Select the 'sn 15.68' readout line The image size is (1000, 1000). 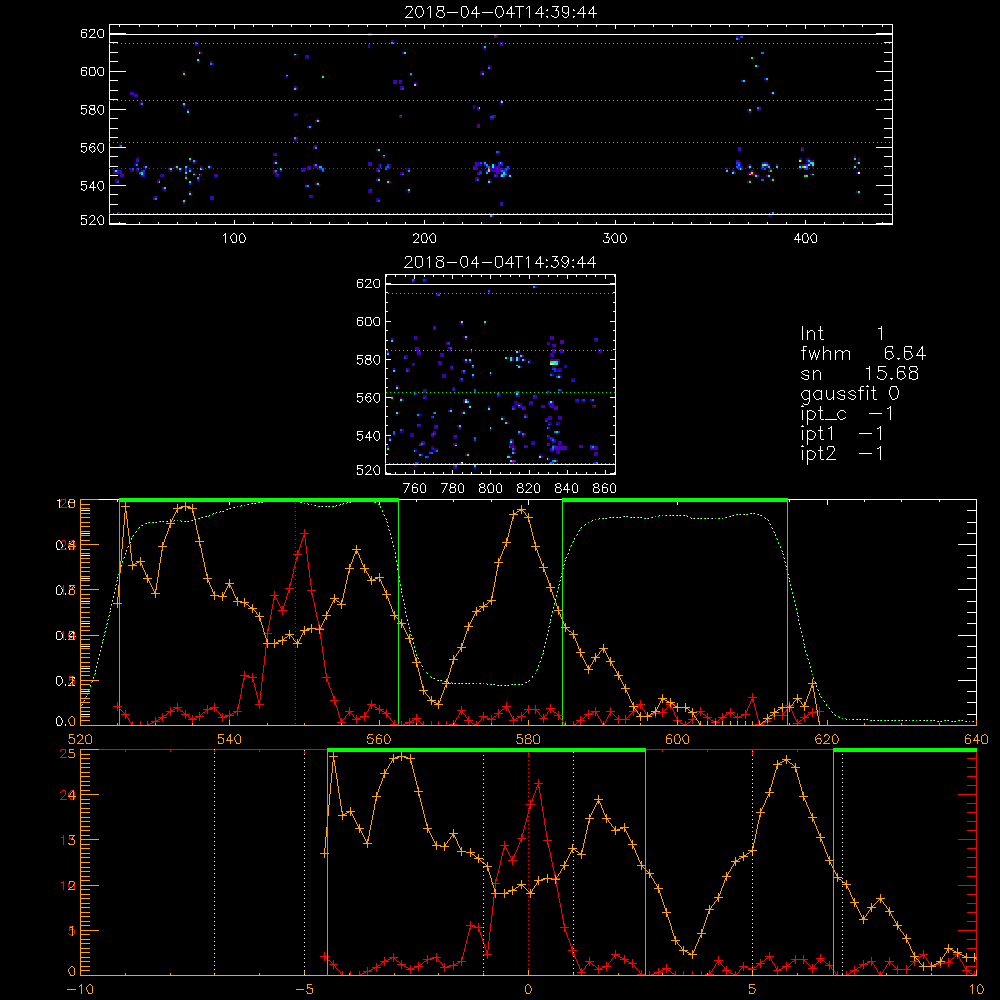tap(860, 374)
